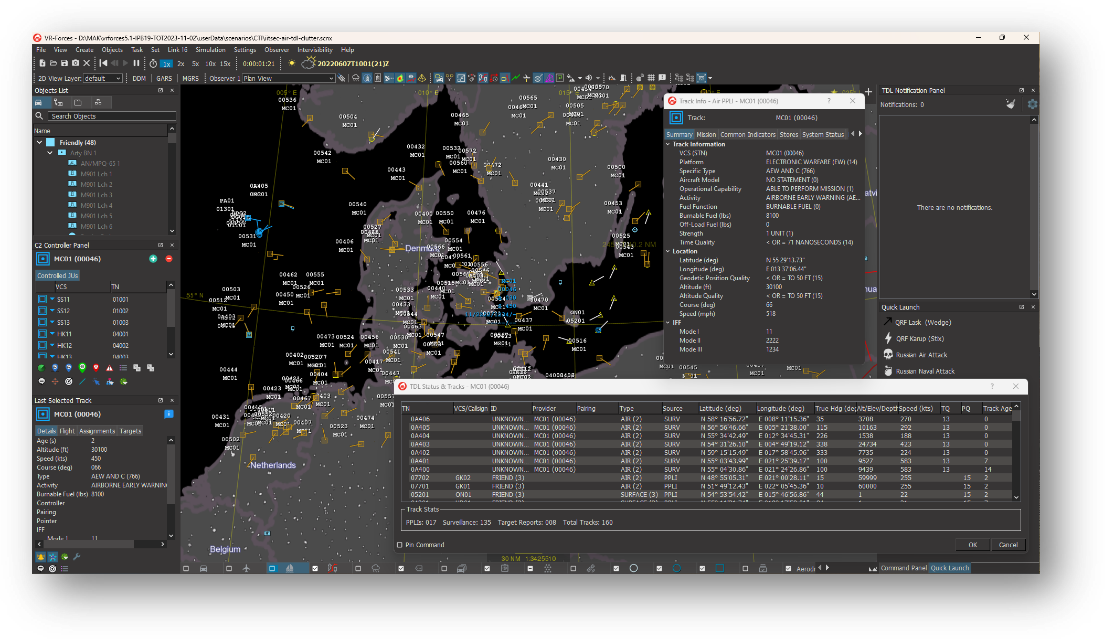The width and height of the screenshot is (1105, 639).
Task: Collapse the Friendly (48) tree group
Action: click(39, 142)
